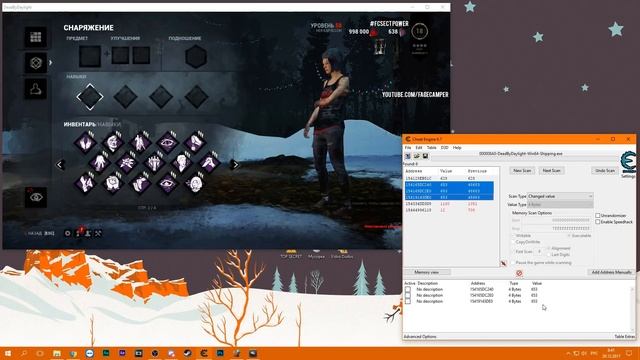The width and height of the screenshot is (640, 360).
Task: Select the second empty add-on slot under УЛУЧШЕНИЯ
Action: pyautogui.click(x=141, y=56)
